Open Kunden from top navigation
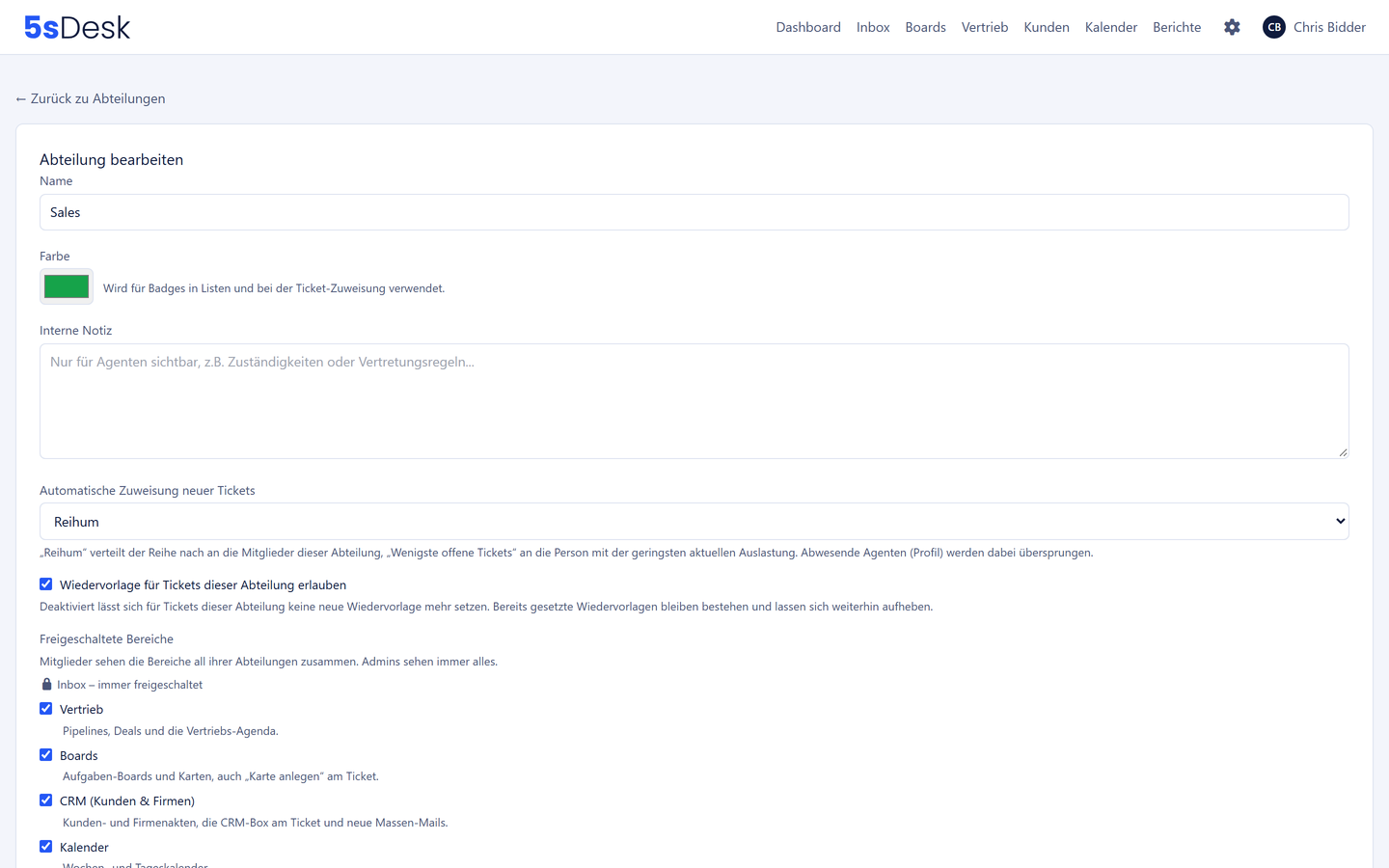 click(x=1047, y=27)
